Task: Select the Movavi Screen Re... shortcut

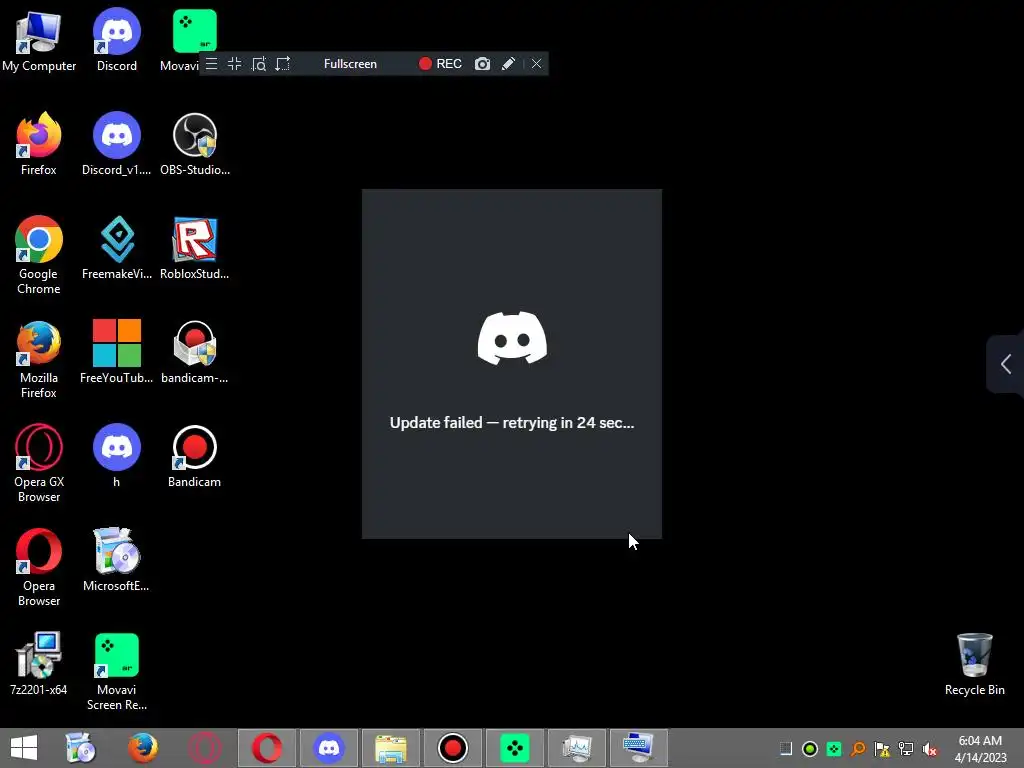Action: tap(117, 671)
